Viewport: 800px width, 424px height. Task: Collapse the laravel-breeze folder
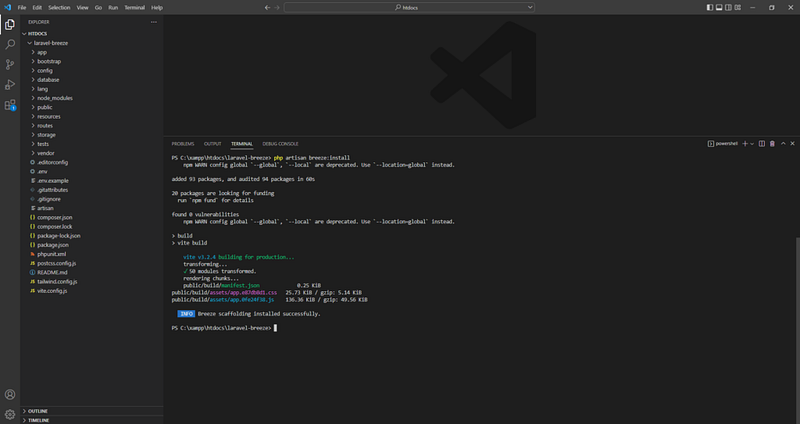point(92,43)
